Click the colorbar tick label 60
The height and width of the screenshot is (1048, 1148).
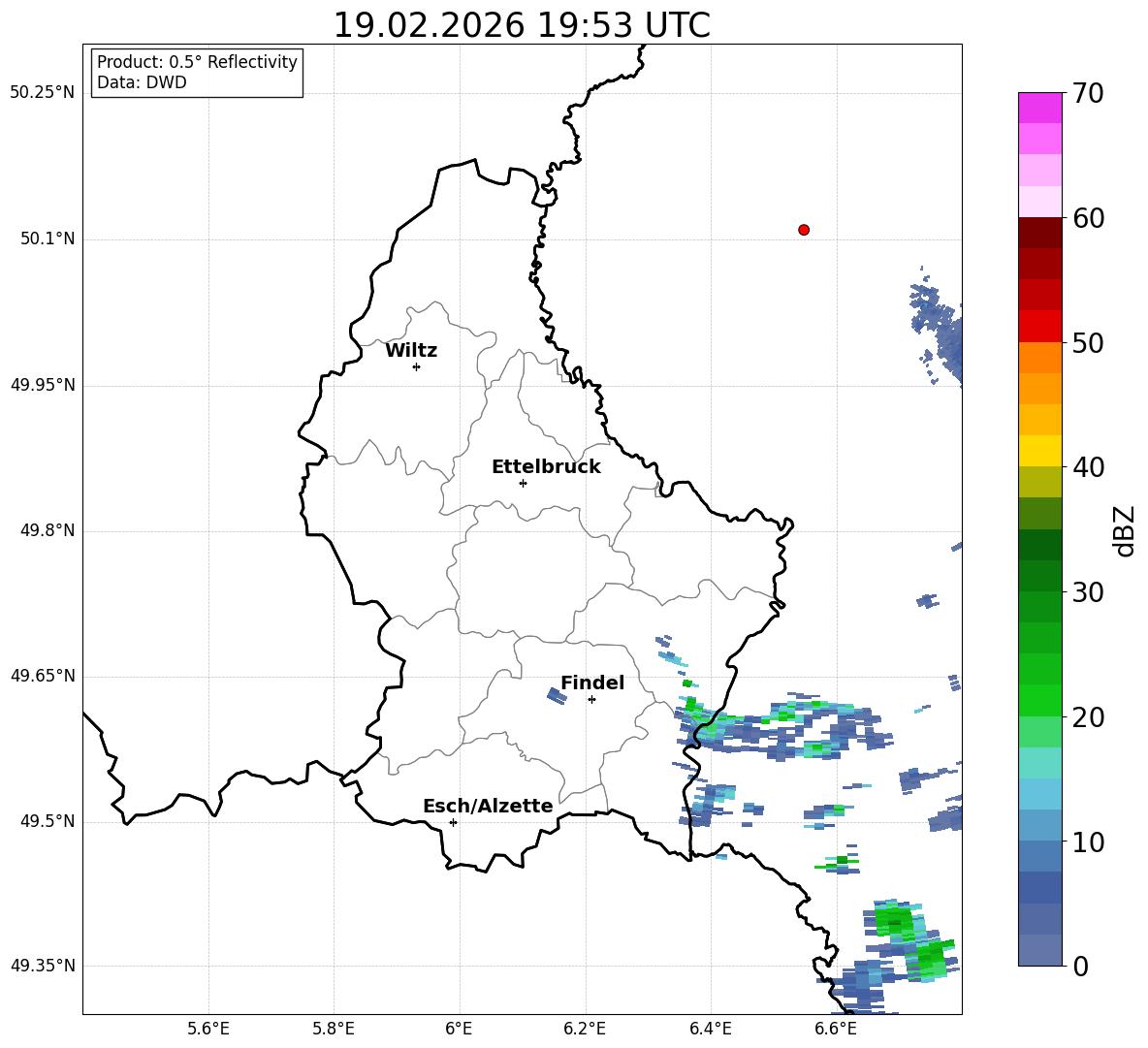1088,218
